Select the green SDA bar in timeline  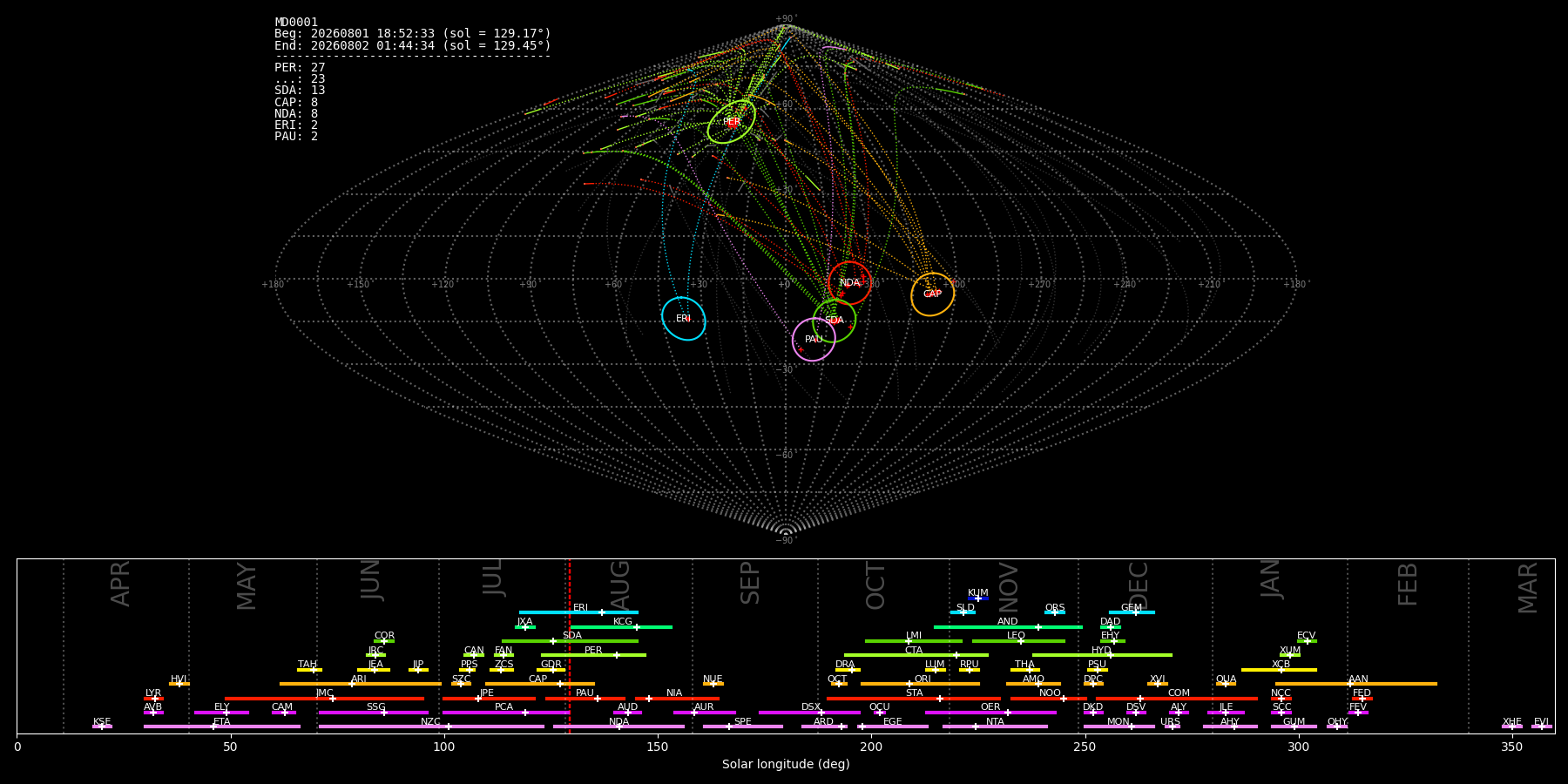click(x=570, y=641)
